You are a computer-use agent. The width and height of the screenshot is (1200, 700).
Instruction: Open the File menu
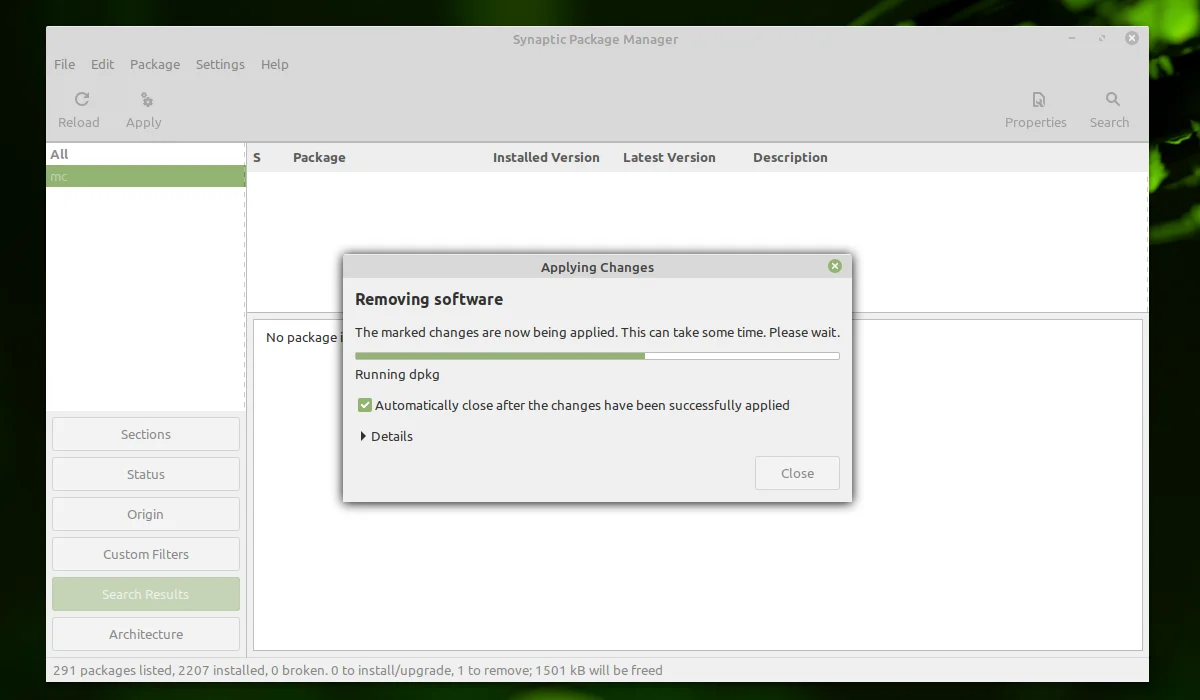(x=64, y=64)
